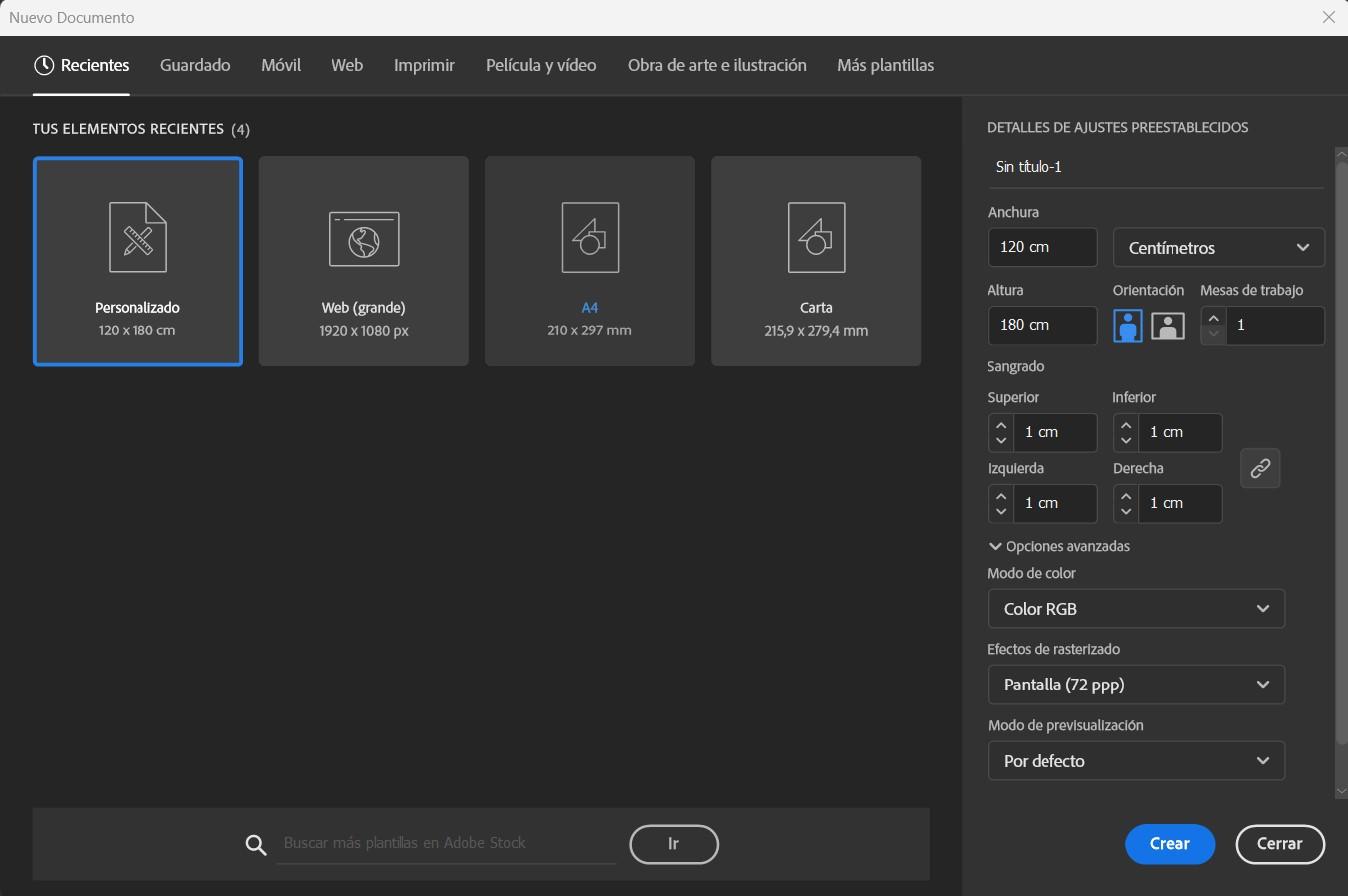Click the Altura input field
This screenshot has height=896, width=1348.
click(1042, 325)
